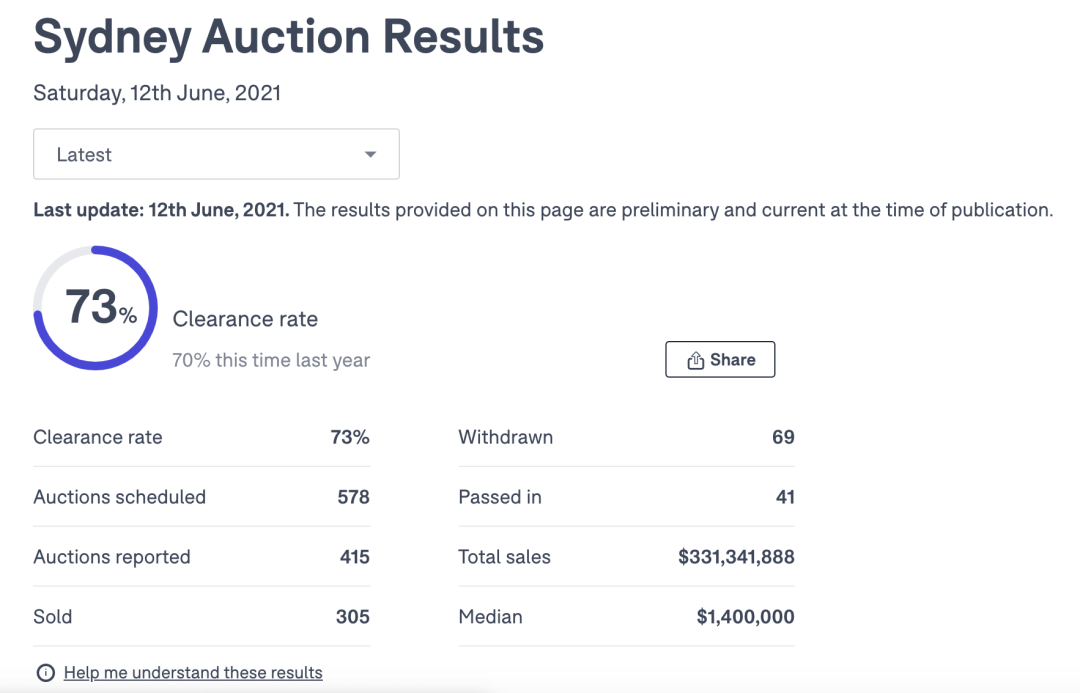
Task: Click the date "Saturday, 12th June, 2021"
Action: tap(157, 93)
